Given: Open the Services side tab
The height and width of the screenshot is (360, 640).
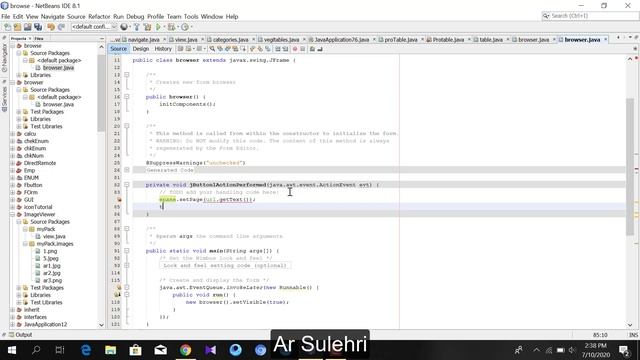Looking at the screenshot, I should point(4,98).
